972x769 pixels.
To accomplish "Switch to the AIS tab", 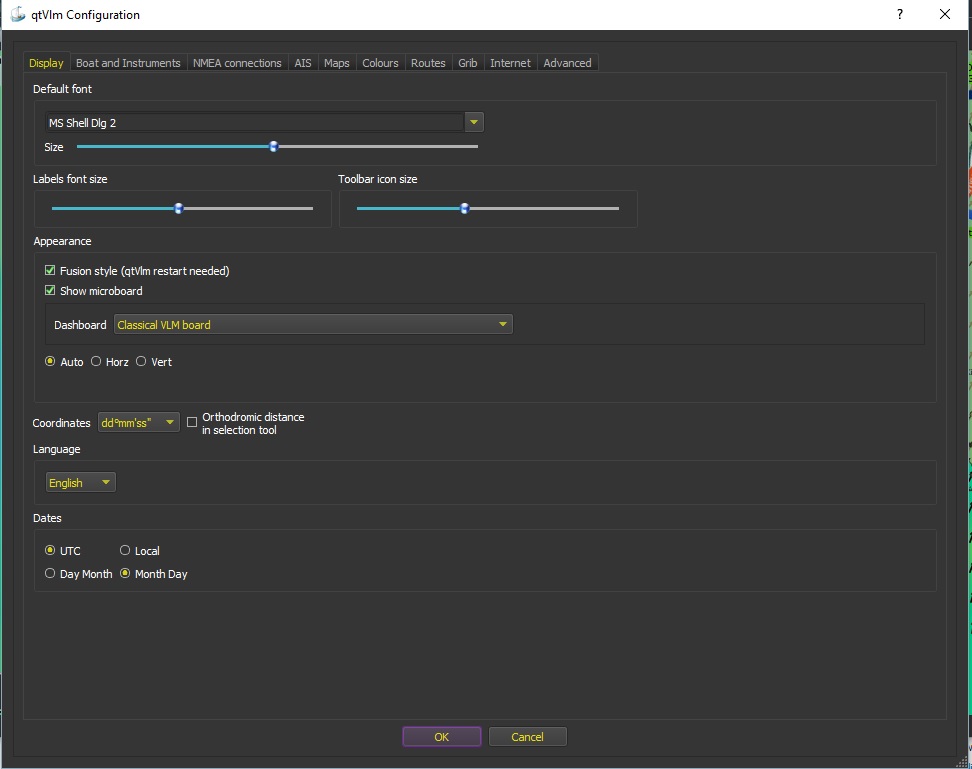I will pos(303,63).
